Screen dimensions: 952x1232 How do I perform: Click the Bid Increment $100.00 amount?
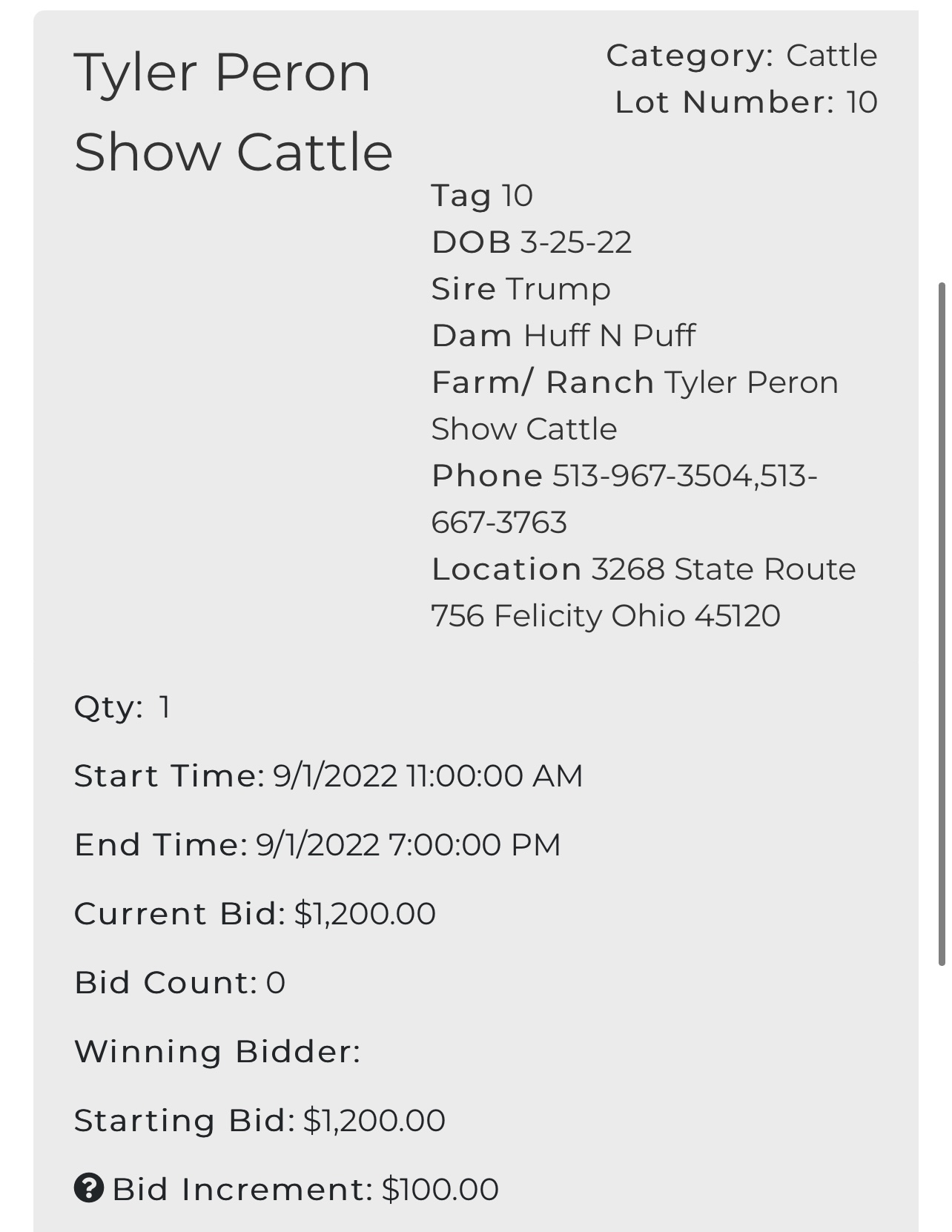[440, 1189]
